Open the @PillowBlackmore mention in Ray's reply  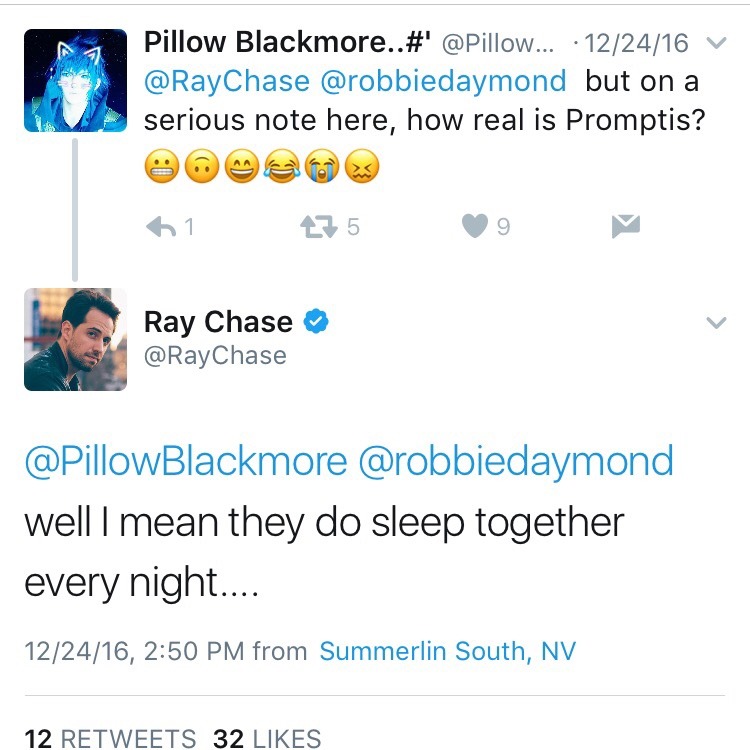coord(185,461)
